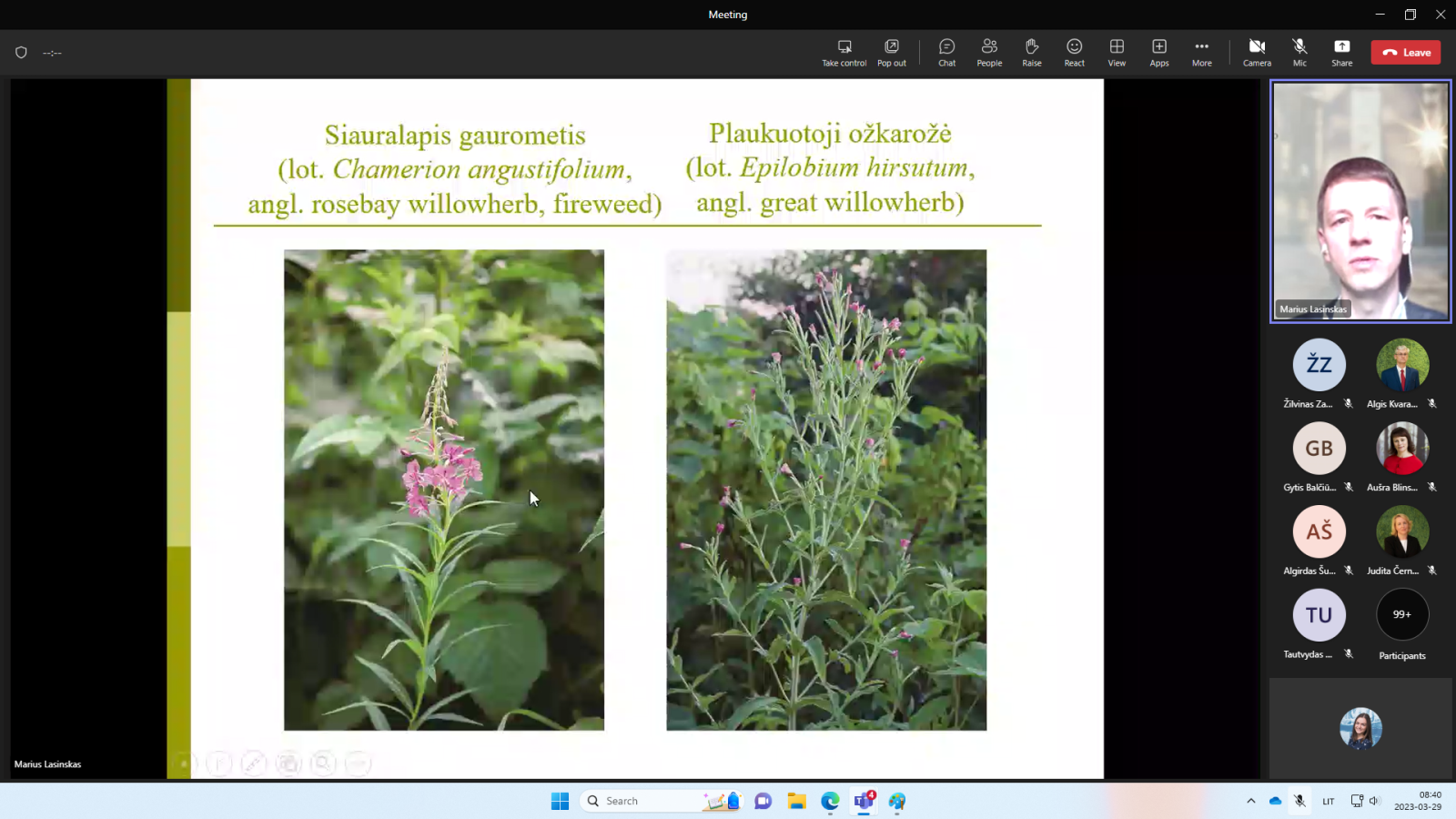This screenshot has width=1456, height=819.
Task: Turn on the Camera
Action: point(1257,52)
